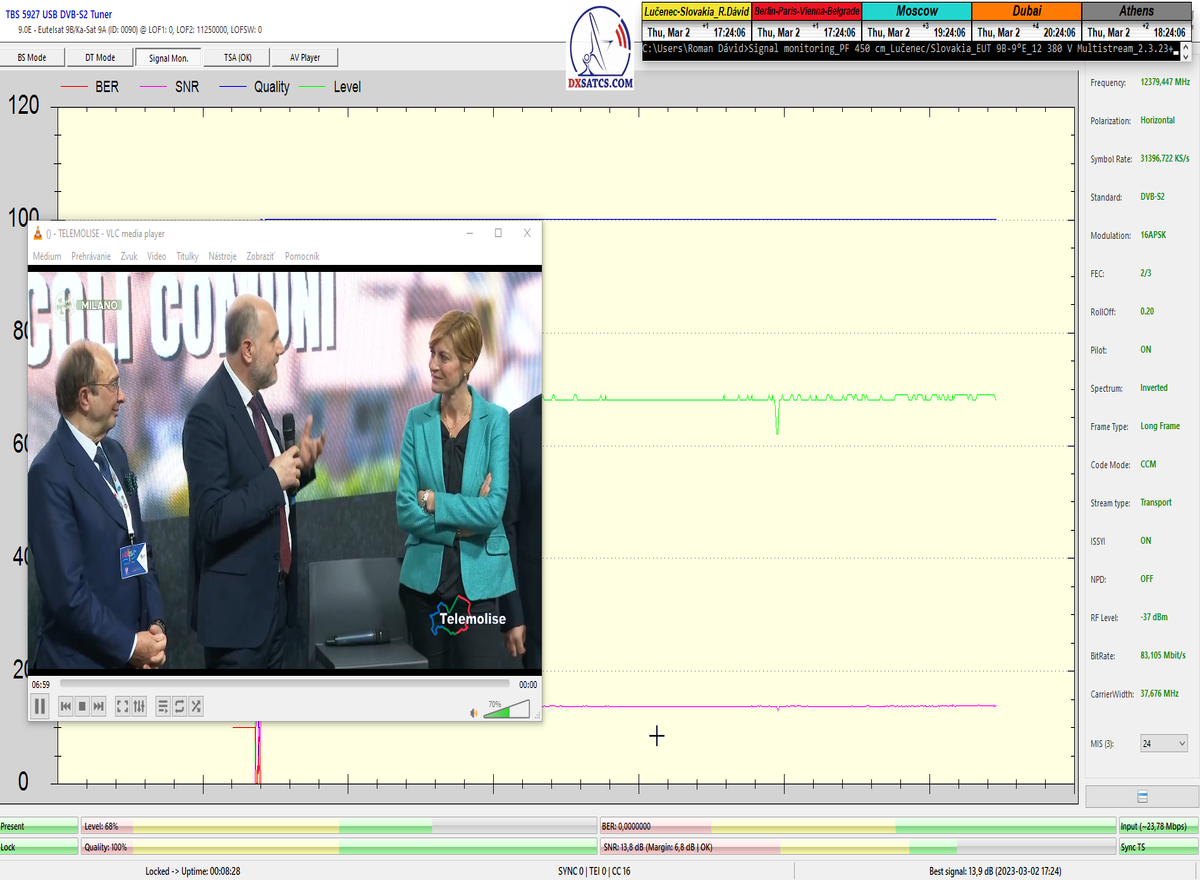Screen dimensions: 1200x880
Task: Switch to AV Player tab
Action: pos(305,57)
